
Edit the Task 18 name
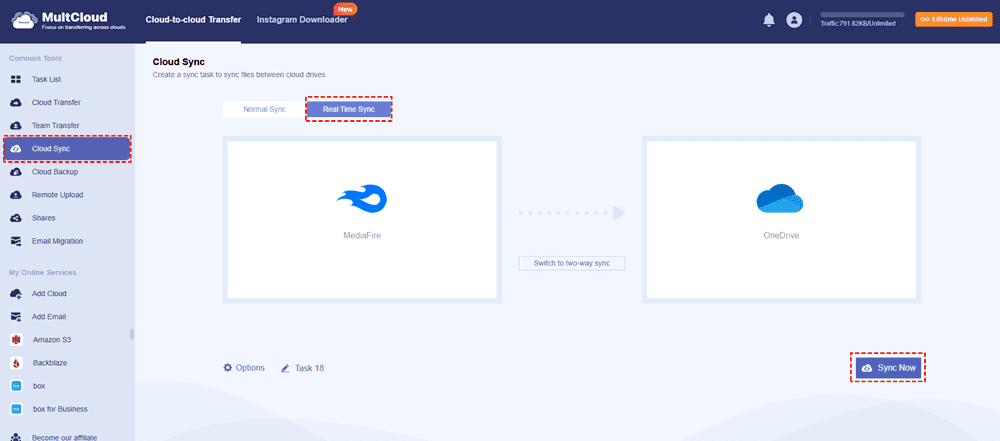coord(302,368)
